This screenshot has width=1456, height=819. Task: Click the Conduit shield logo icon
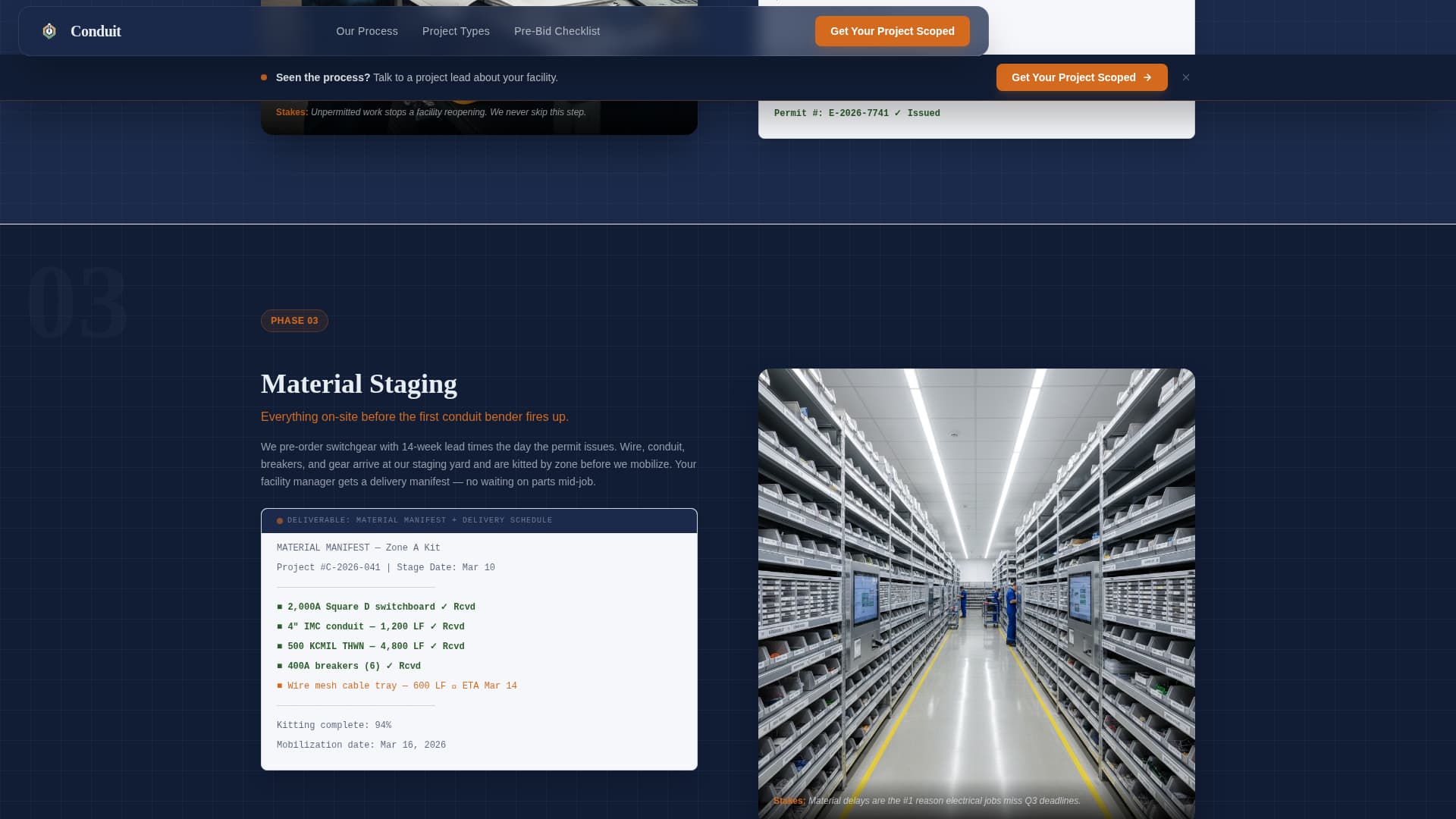pos(49,31)
